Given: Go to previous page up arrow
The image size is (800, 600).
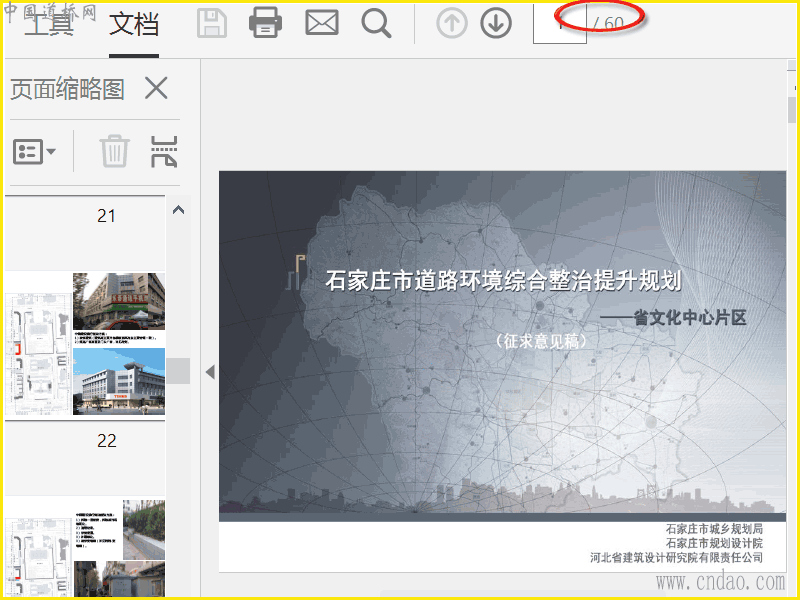Looking at the screenshot, I should click(x=452, y=23).
